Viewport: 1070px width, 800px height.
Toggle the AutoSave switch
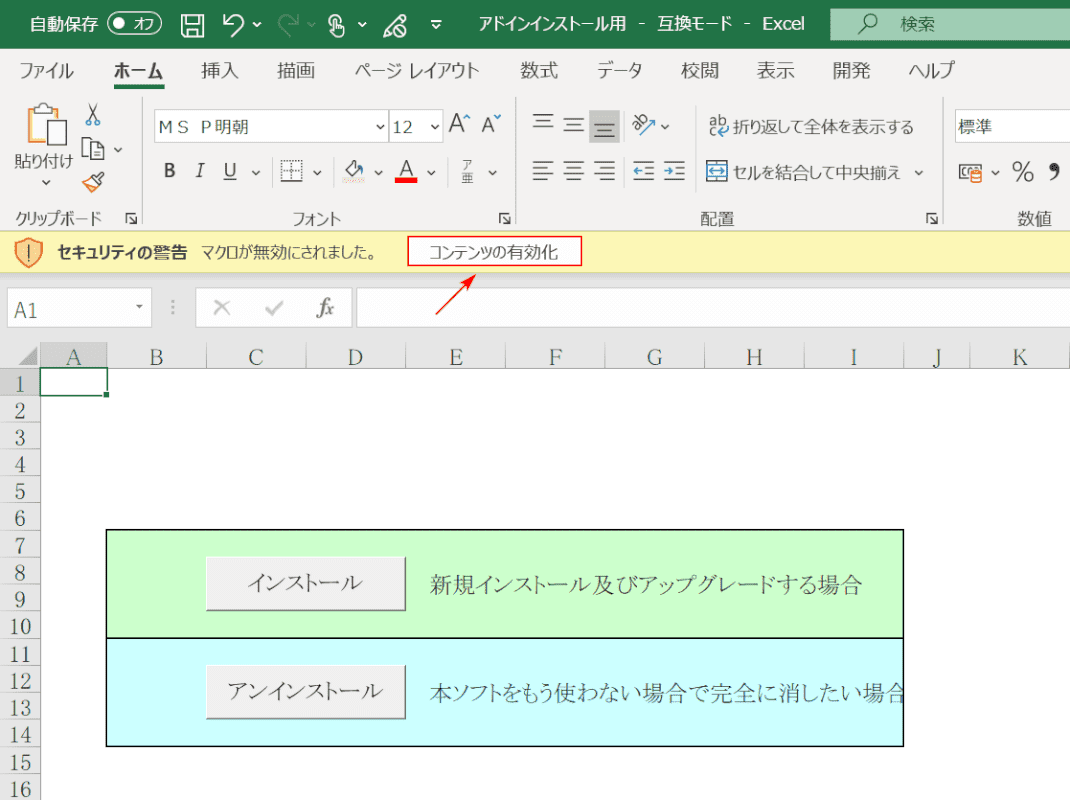[x=134, y=24]
